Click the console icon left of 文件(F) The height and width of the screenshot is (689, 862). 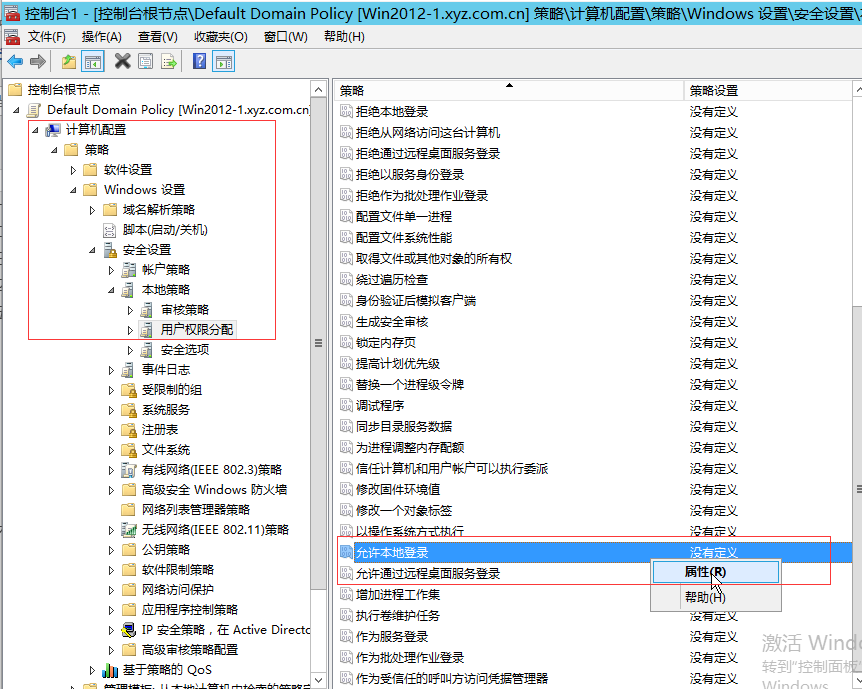click(12, 36)
